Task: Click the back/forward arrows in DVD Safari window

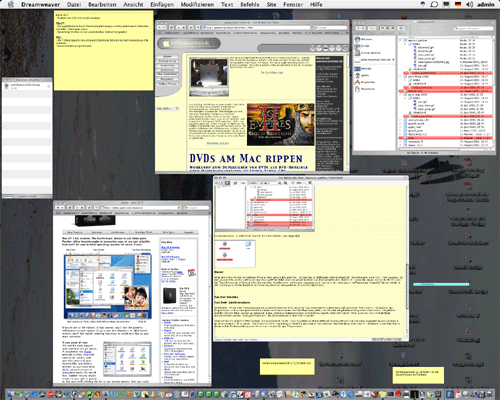Action: (162, 27)
